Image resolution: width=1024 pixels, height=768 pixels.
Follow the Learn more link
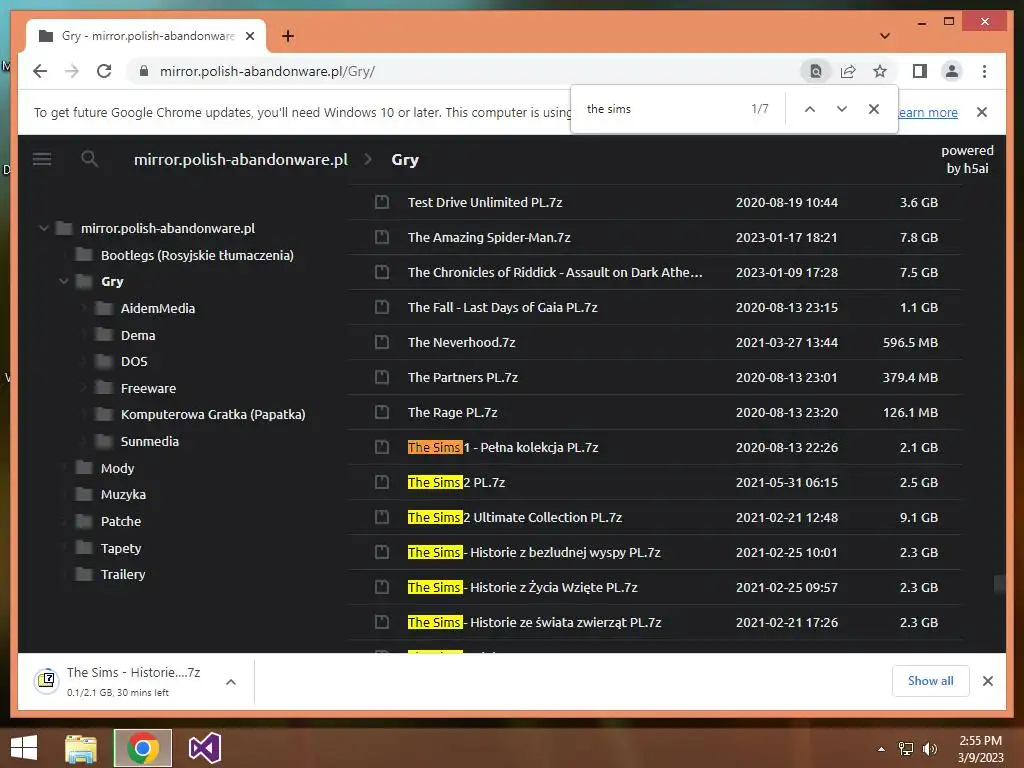tap(928, 112)
